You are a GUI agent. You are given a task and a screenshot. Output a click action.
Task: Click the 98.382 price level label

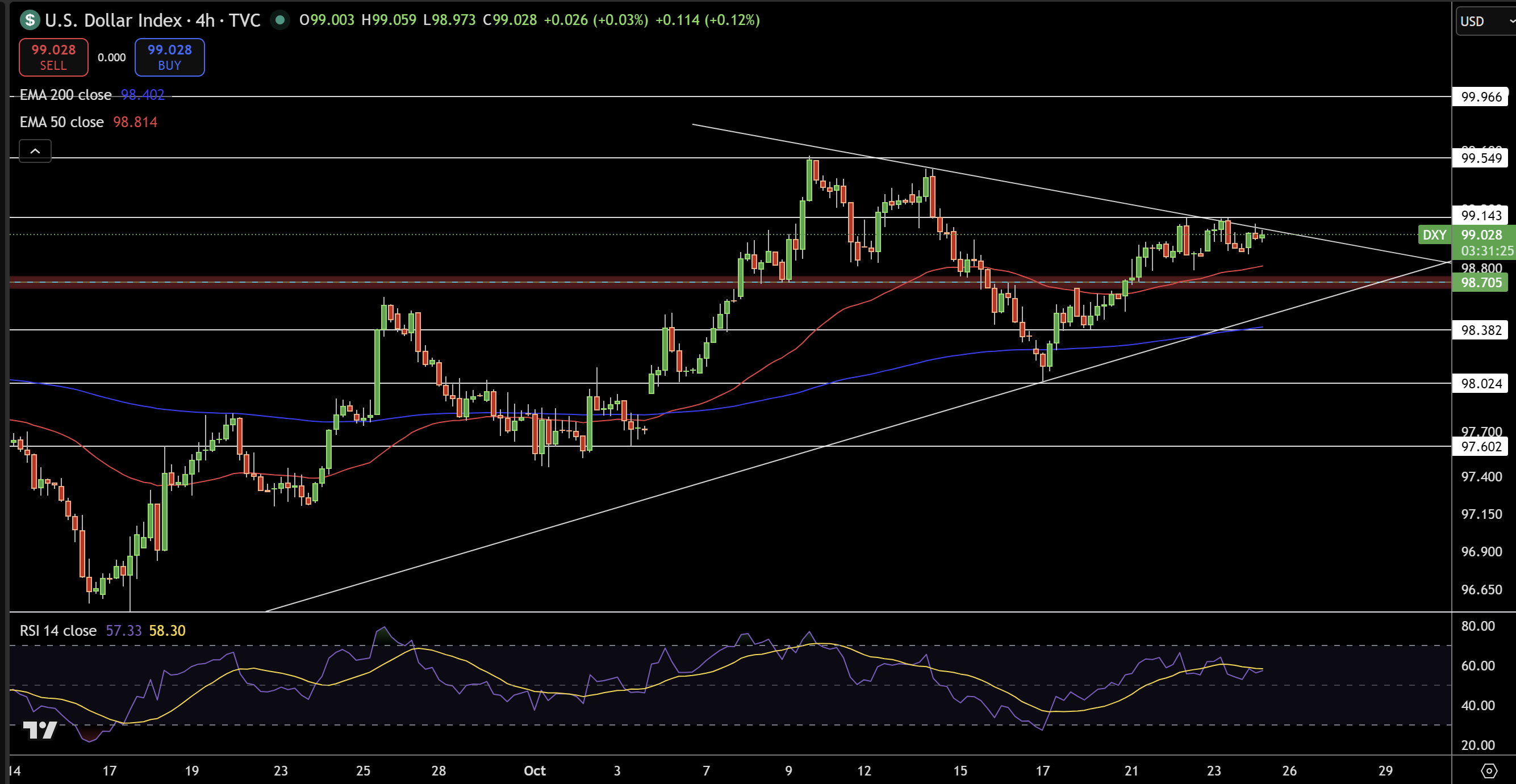click(1481, 330)
